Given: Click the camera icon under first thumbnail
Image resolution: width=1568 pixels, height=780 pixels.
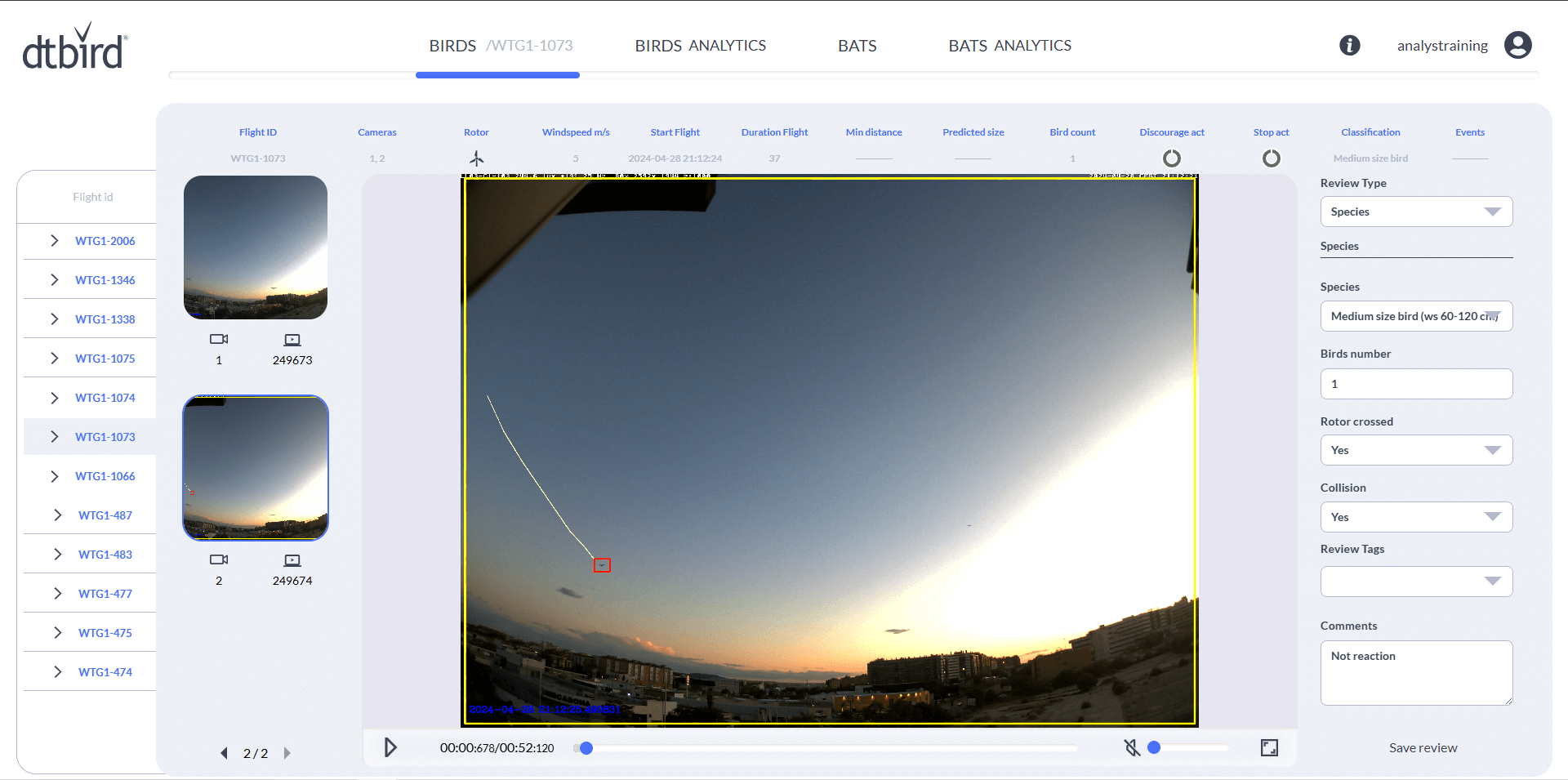Looking at the screenshot, I should point(219,339).
